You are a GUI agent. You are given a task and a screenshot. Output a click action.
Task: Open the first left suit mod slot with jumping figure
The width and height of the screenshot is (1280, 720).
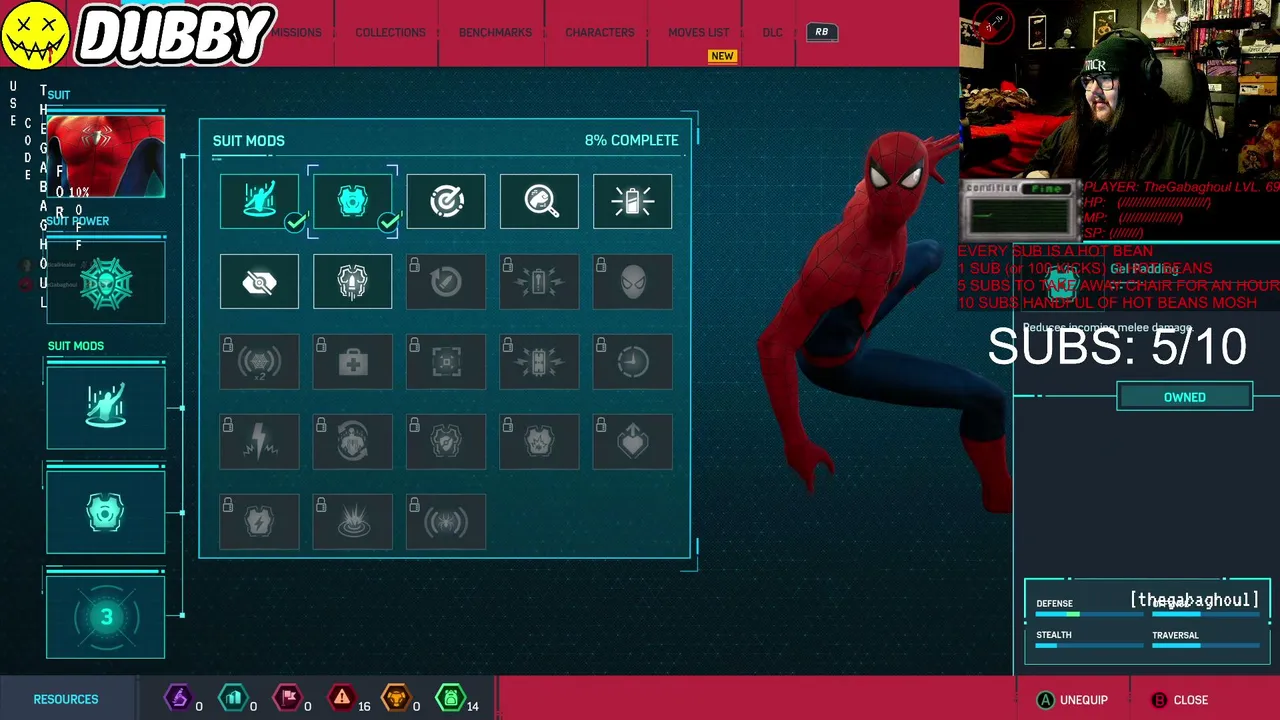pos(105,408)
